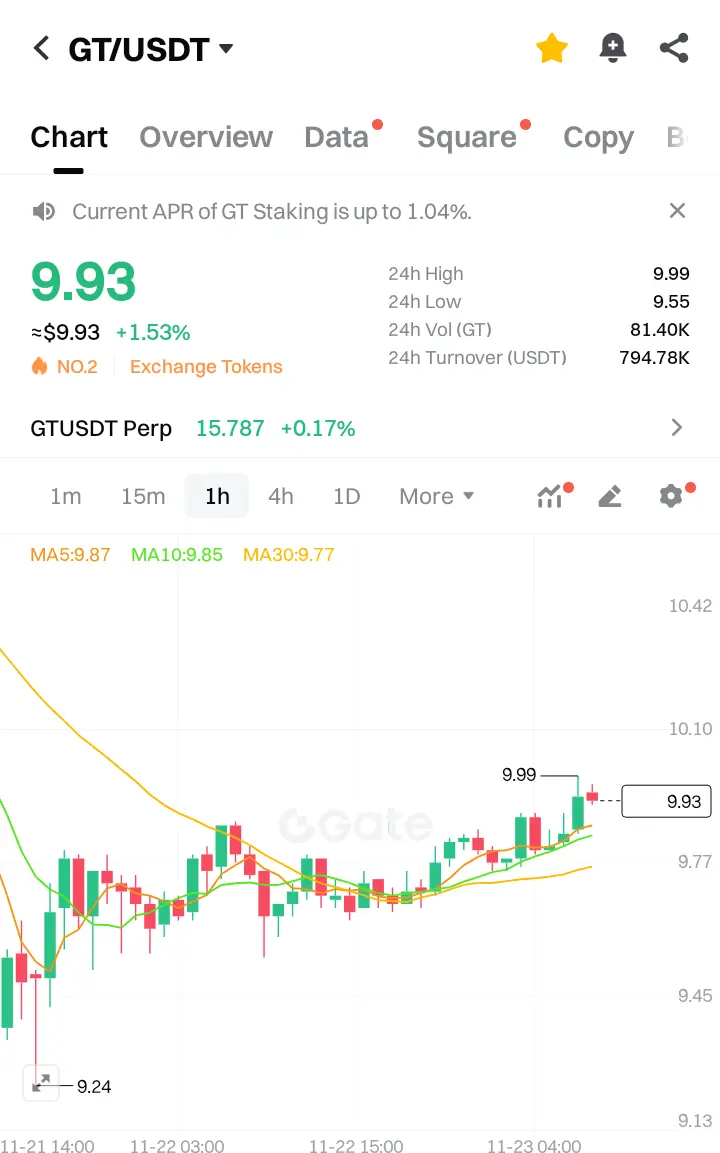Tap the MA30:9.77 indicator label
Image resolution: width=720 pixels, height=1153 pixels.
click(x=288, y=554)
